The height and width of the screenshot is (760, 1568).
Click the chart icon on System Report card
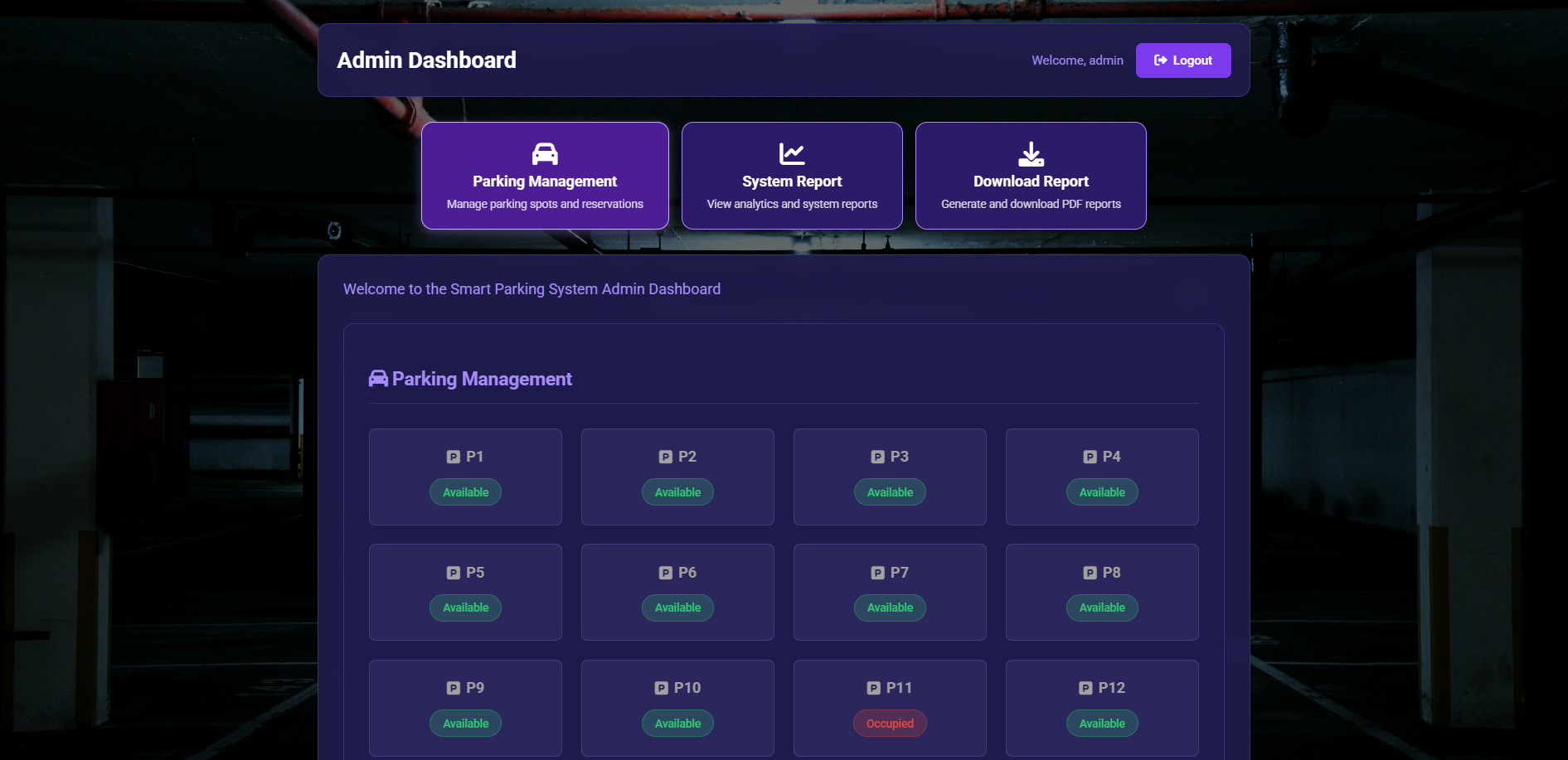[792, 154]
